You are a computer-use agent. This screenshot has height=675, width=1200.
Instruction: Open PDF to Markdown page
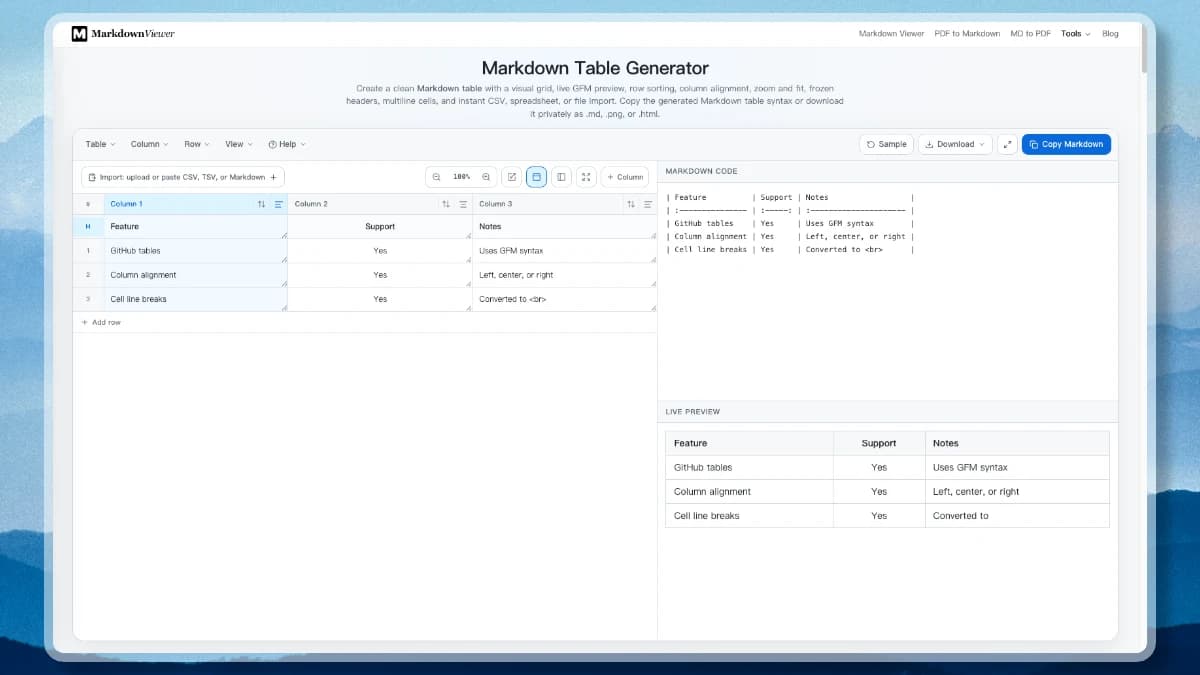967,33
